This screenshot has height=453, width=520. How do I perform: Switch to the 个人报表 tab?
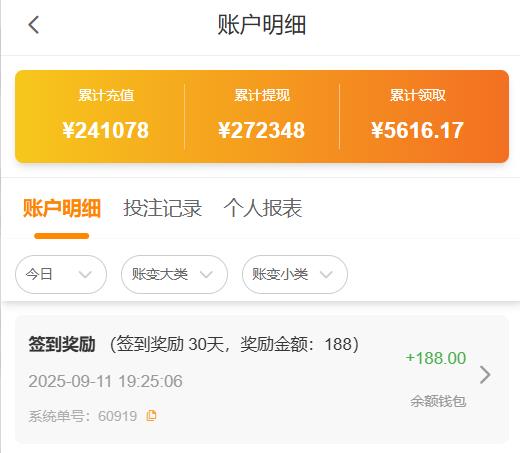pyautogui.click(x=263, y=208)
